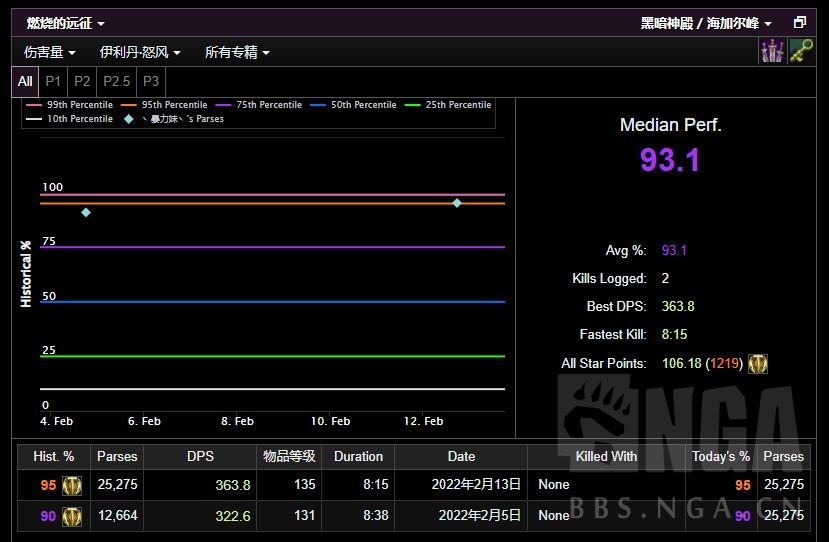Switch to the P3 tab
The width and height of the screenshot is (829, 542).
151,81
